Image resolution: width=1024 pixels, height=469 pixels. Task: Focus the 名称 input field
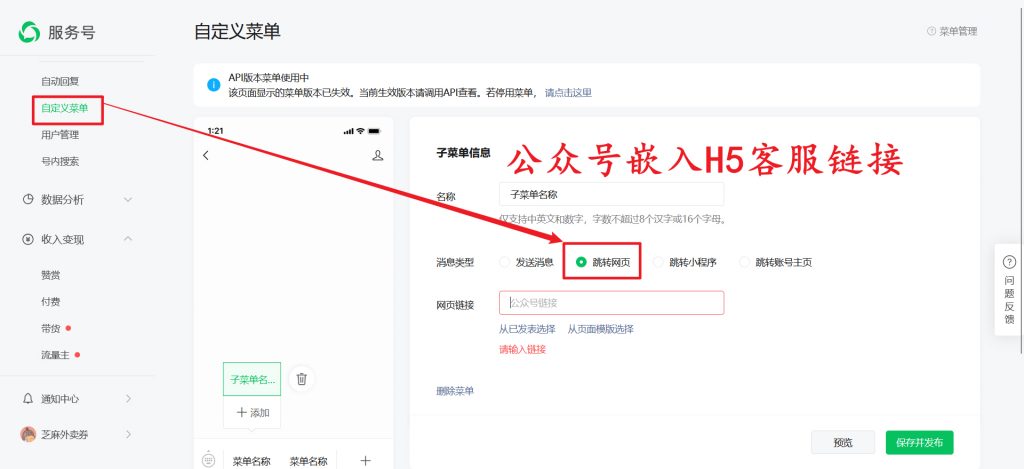[x=611, y=194]
